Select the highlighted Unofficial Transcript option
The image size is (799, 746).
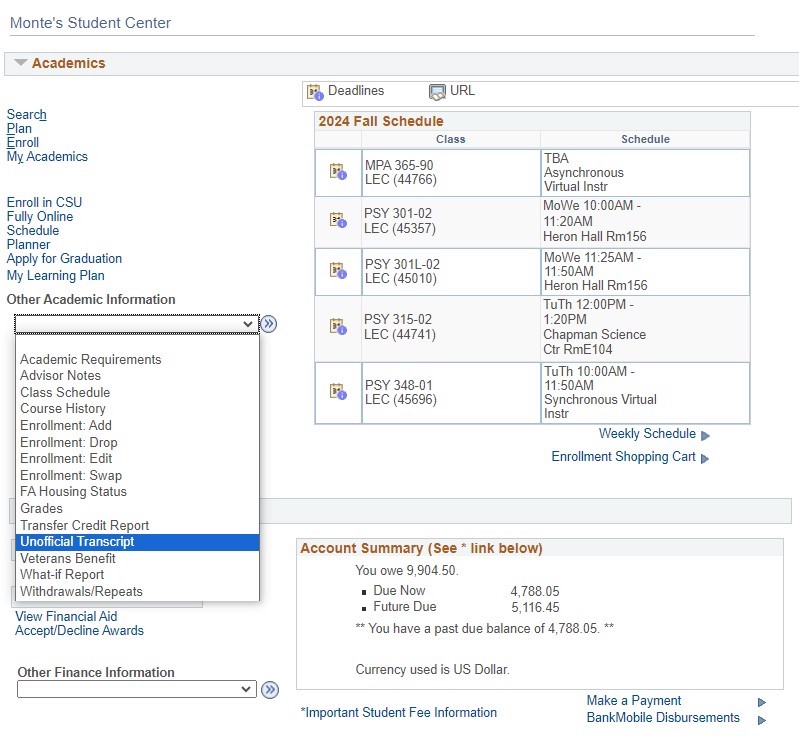(137, 542)
